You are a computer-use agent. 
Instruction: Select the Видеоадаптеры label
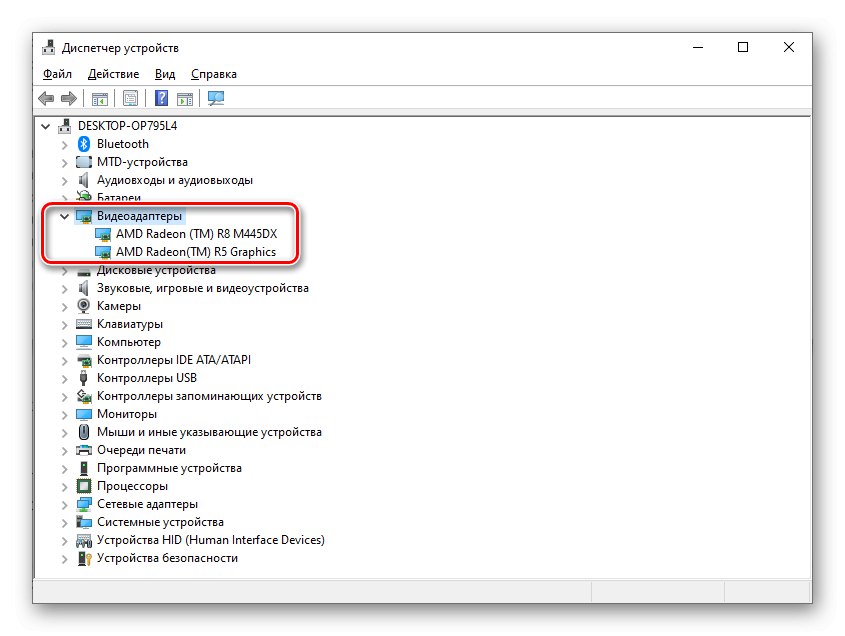tap(139, 216)
